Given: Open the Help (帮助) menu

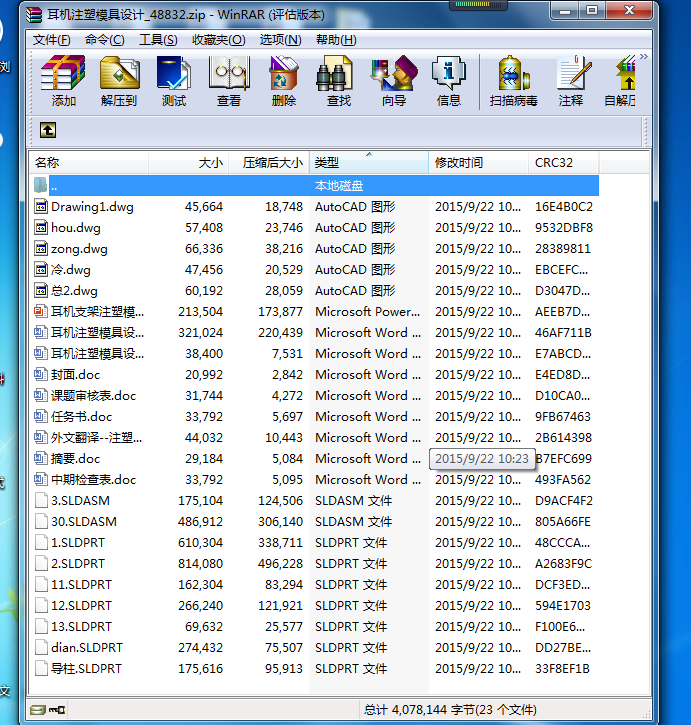Looking at the screenshot, I should [336, 40].
